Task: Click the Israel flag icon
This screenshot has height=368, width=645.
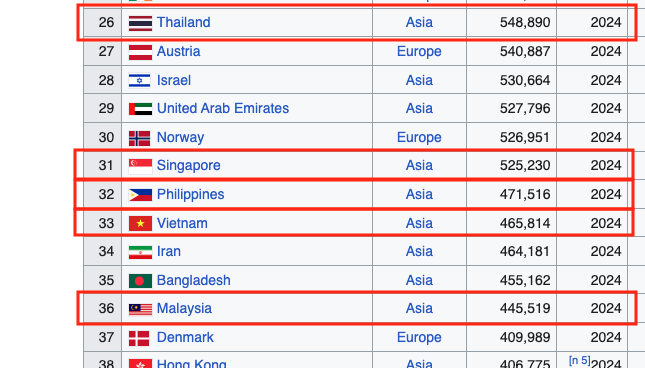Action: point(139,81)
